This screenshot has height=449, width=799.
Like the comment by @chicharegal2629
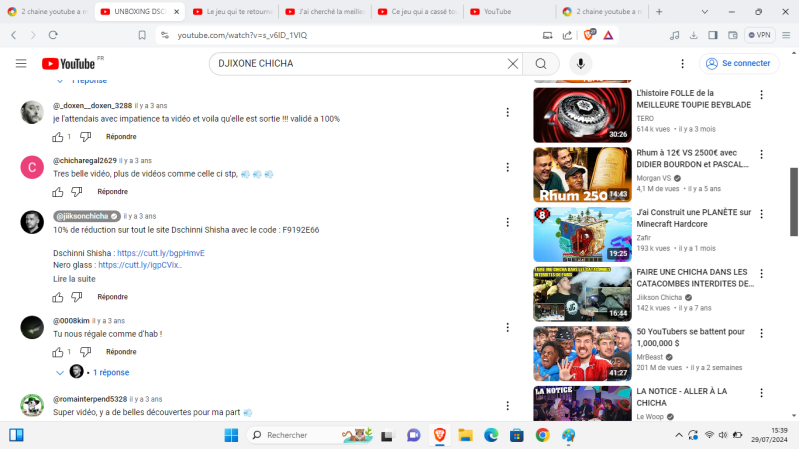pos(58,192)
